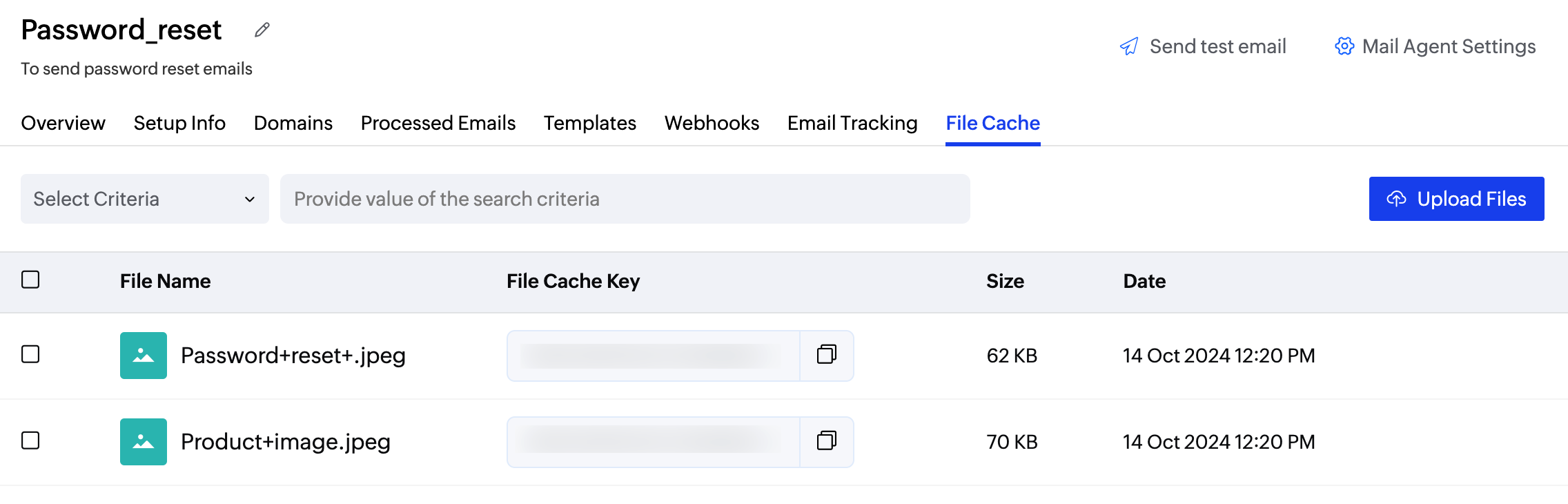Click the Password+reset+.jpeg file cache key field
This screenshot has height=504, width=1568.
[652, 356]
